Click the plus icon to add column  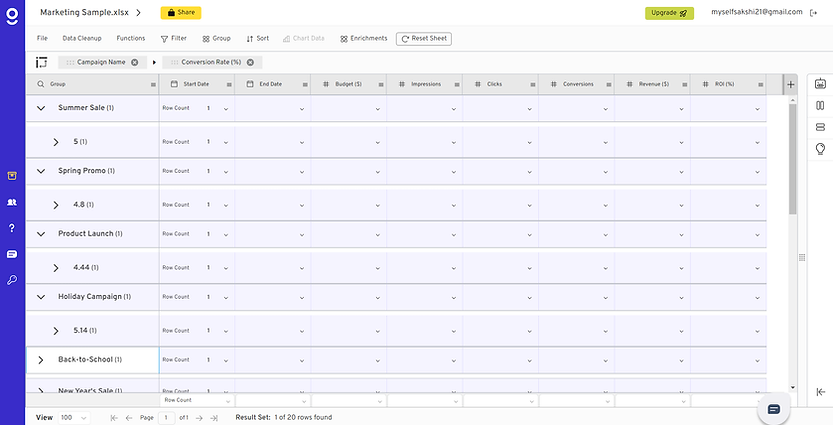(791, 85)
